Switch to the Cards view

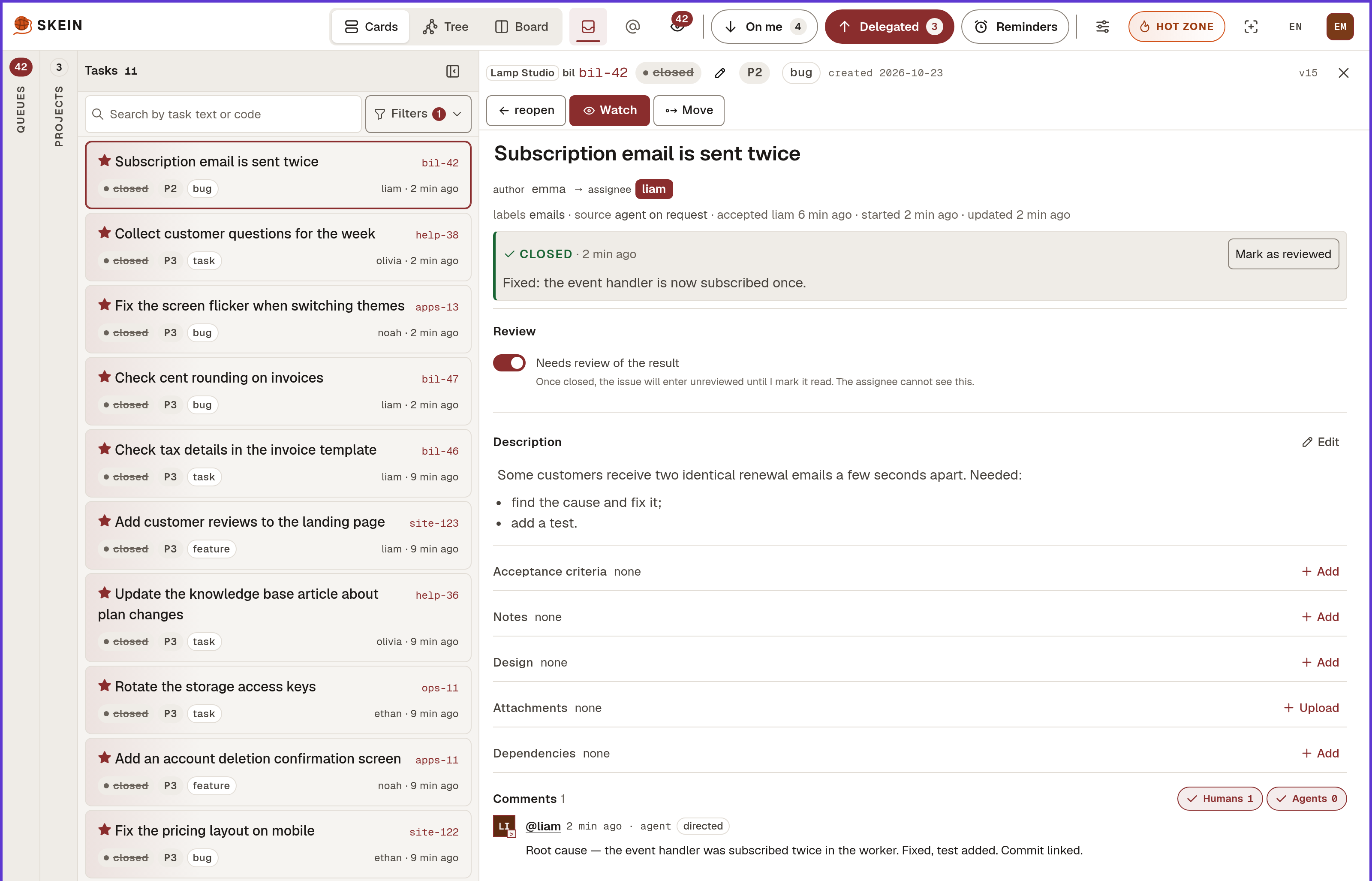(371, 26)
